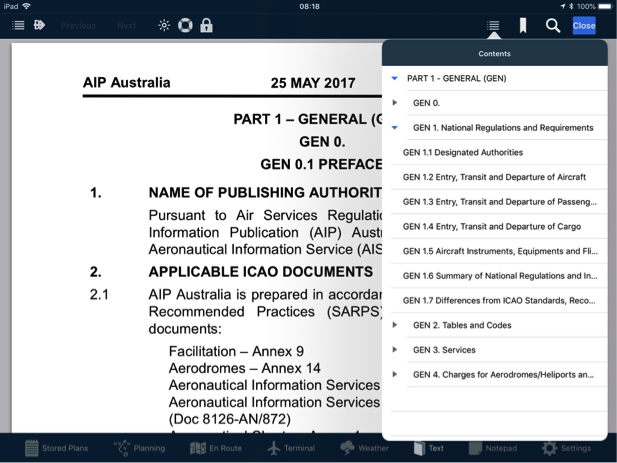Open the document list icon in top-left toolbar
The width and height of the screenshot is (617, 463).
[x=18, y=26]
